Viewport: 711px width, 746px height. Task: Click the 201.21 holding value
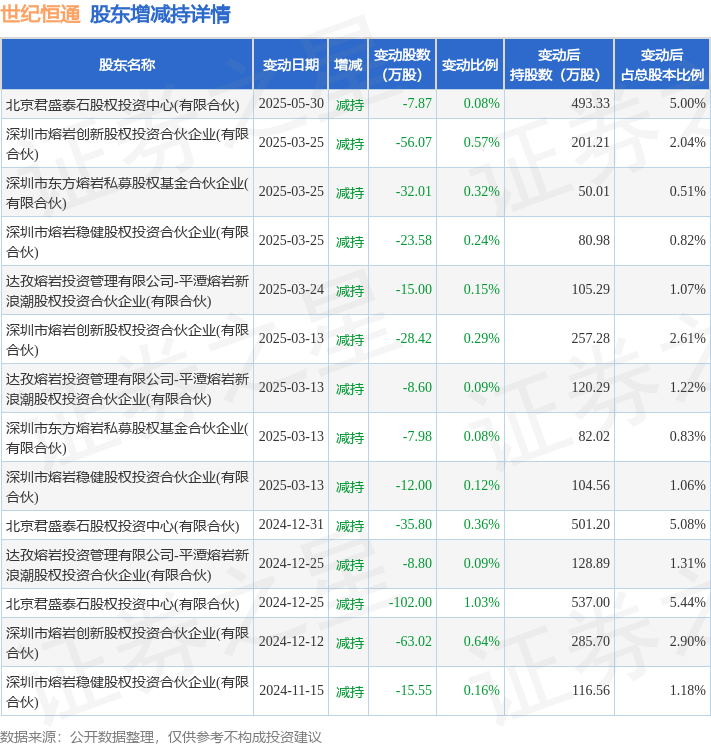(591, 142)
